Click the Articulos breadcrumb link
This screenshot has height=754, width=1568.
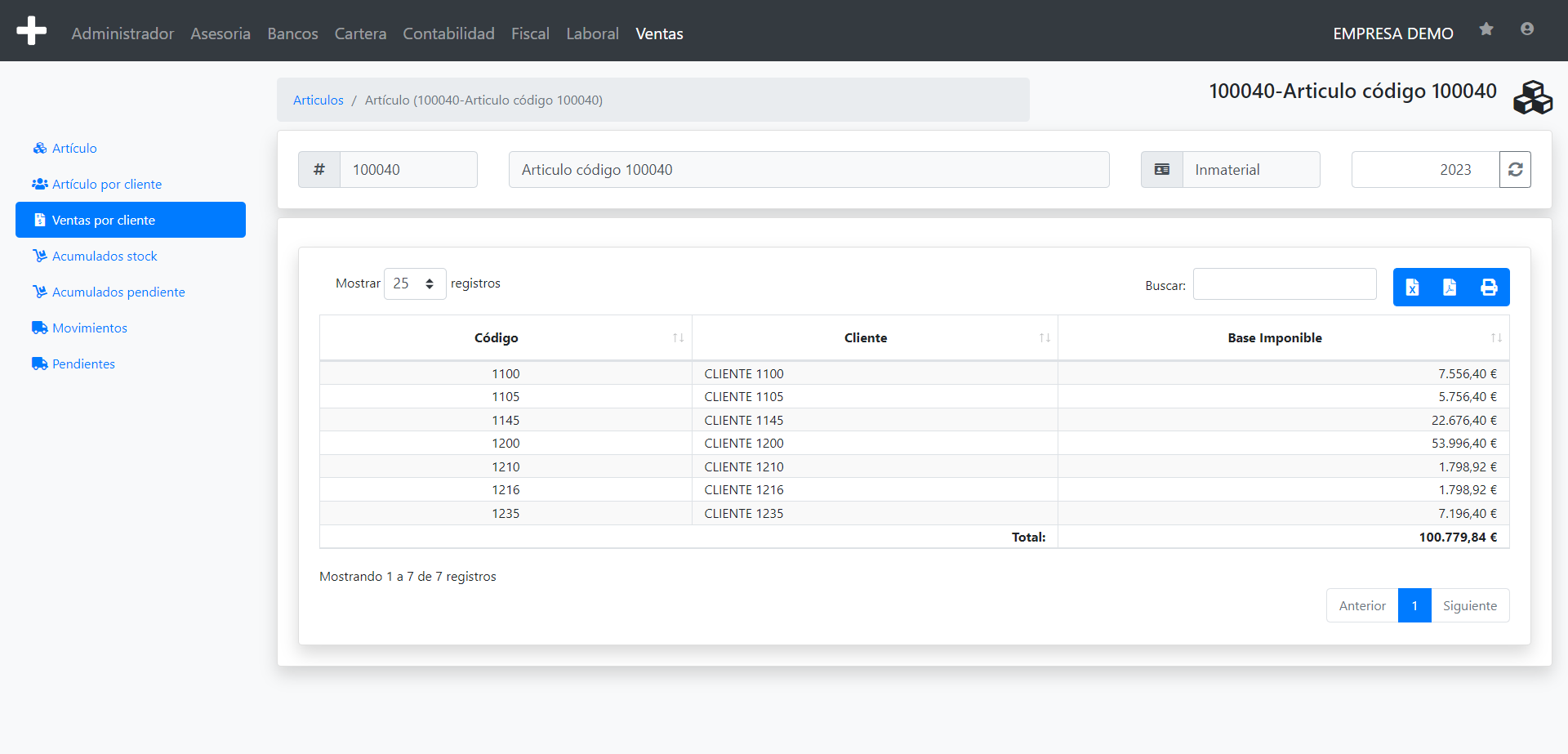tap(318, 100)
